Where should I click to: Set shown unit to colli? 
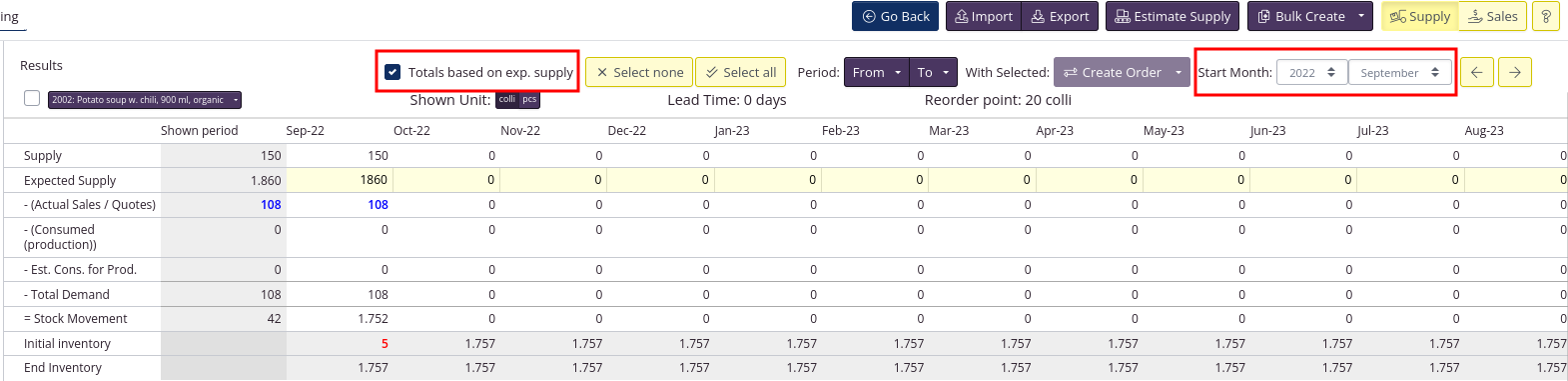(x=507, y=99)
